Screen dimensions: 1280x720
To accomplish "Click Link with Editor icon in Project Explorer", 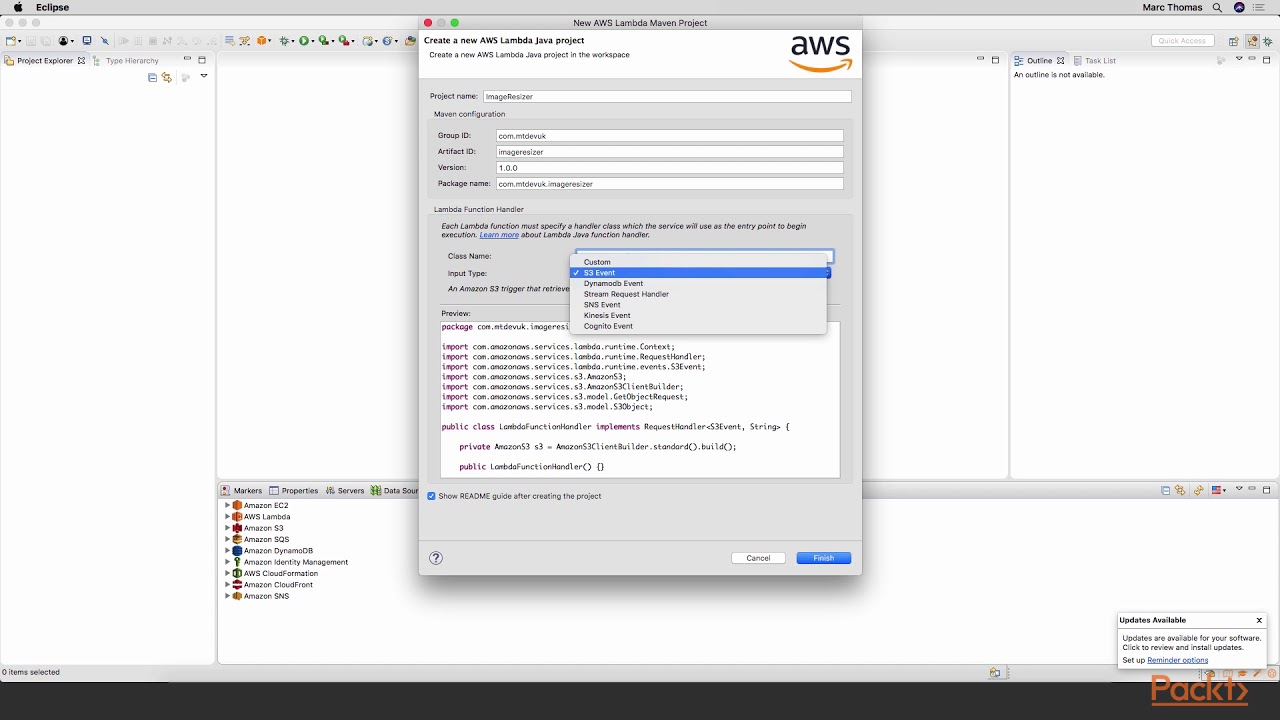I will pos(167,77).
